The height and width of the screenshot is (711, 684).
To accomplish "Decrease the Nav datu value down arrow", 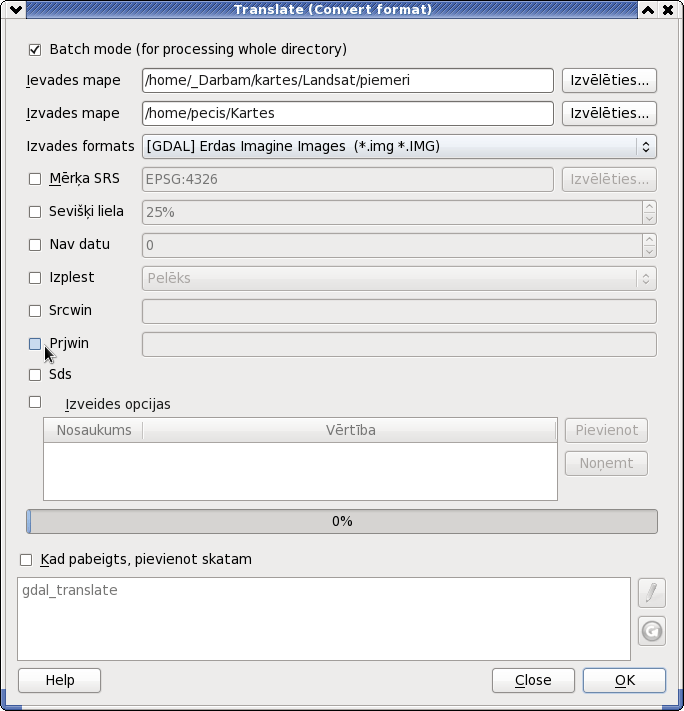I will [650, 251].
